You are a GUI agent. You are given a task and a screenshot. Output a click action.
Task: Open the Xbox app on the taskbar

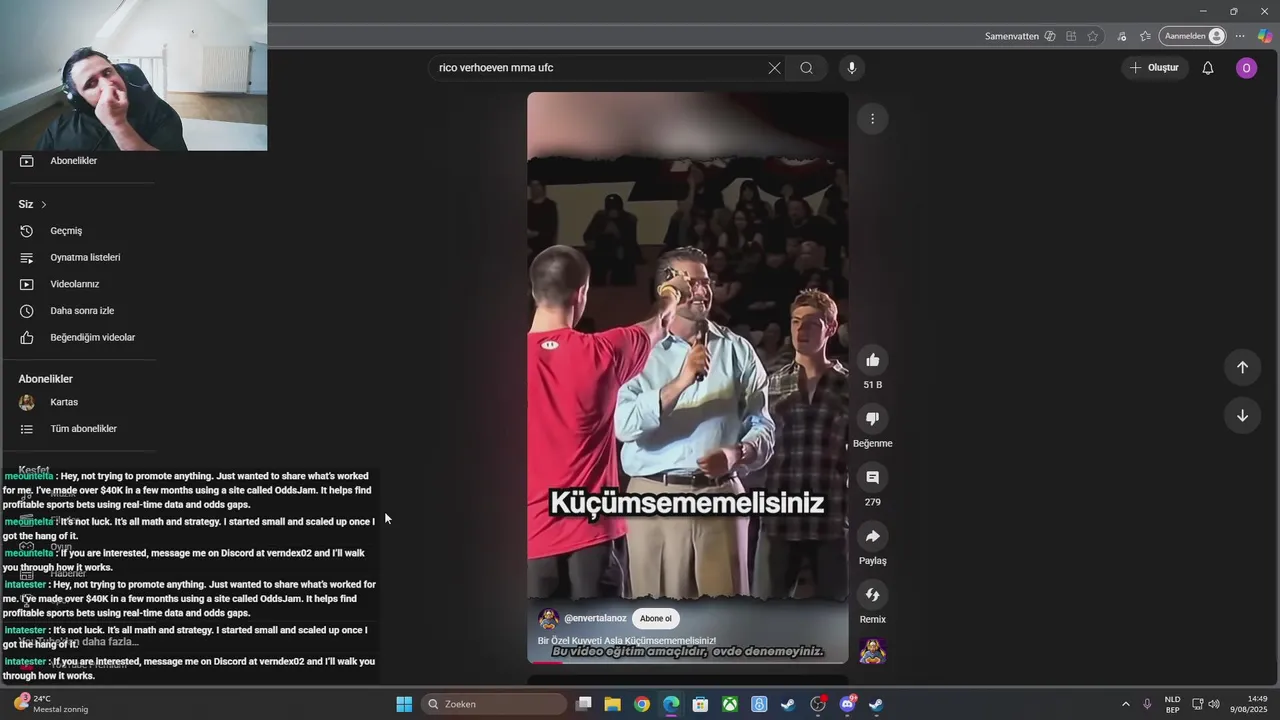731,704
